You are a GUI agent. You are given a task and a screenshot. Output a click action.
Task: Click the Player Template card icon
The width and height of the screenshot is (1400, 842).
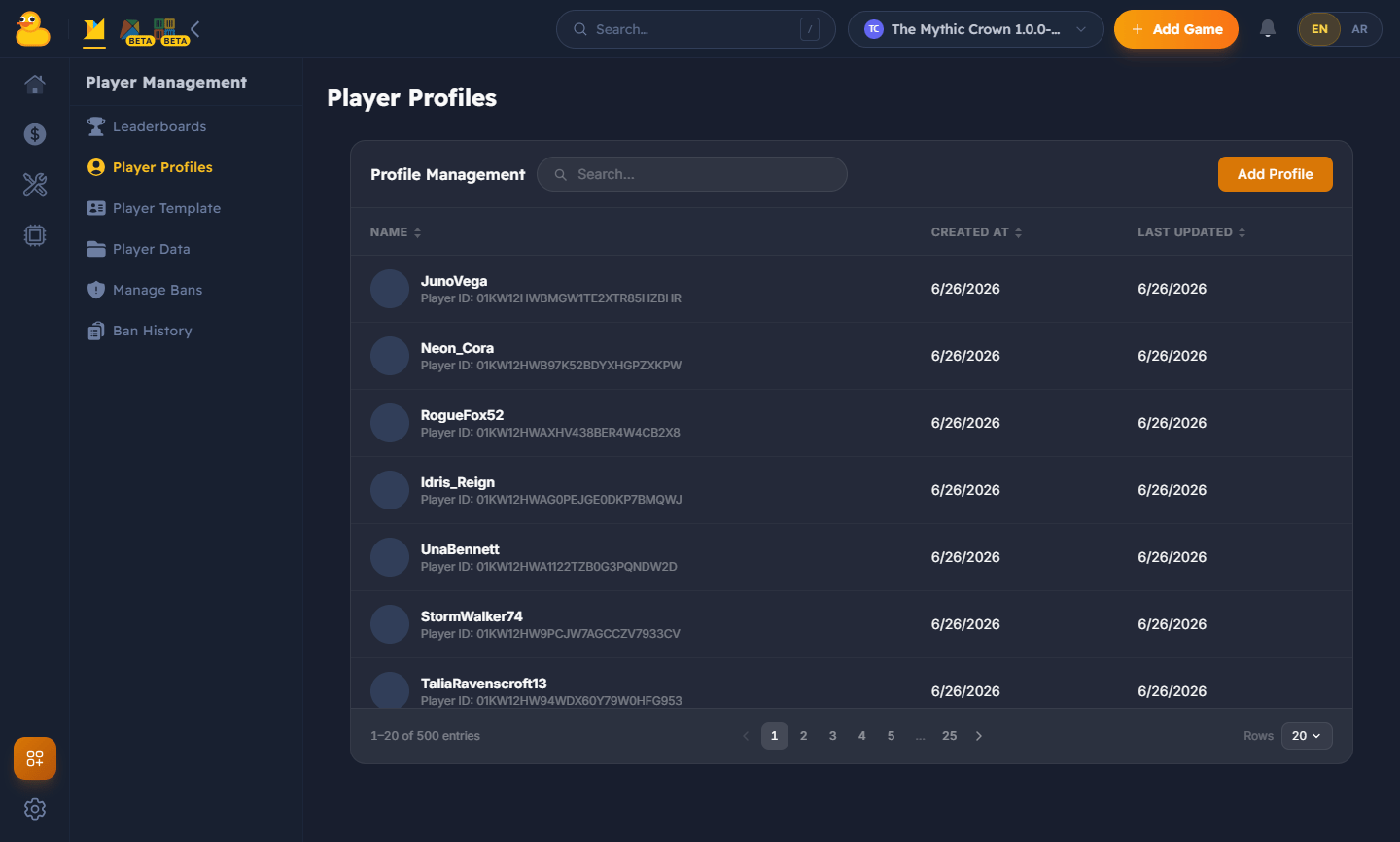(96, 208)
